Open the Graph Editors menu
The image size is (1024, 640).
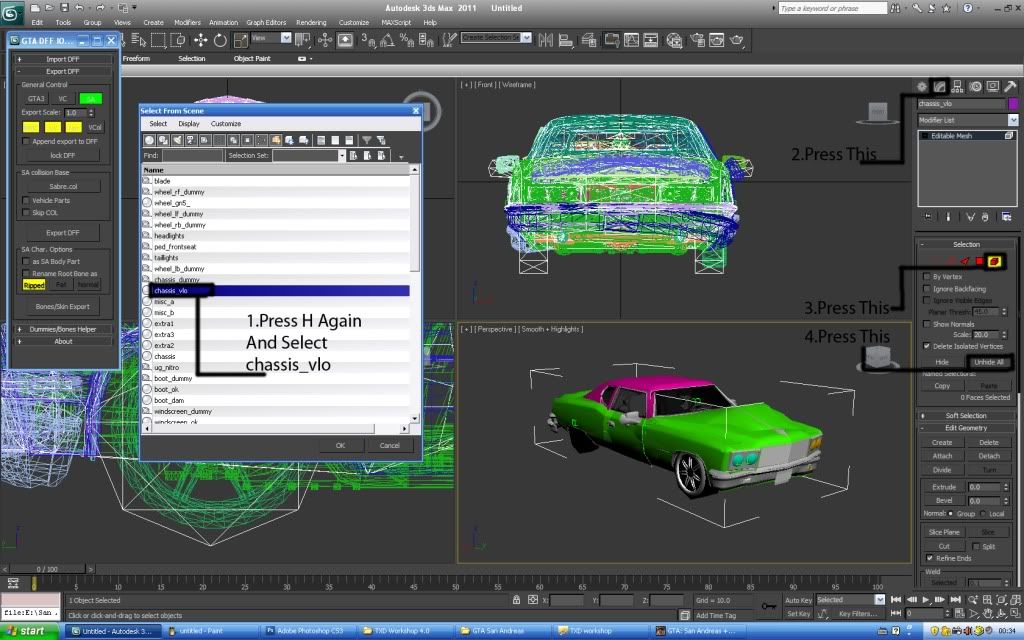click(266, 22)
